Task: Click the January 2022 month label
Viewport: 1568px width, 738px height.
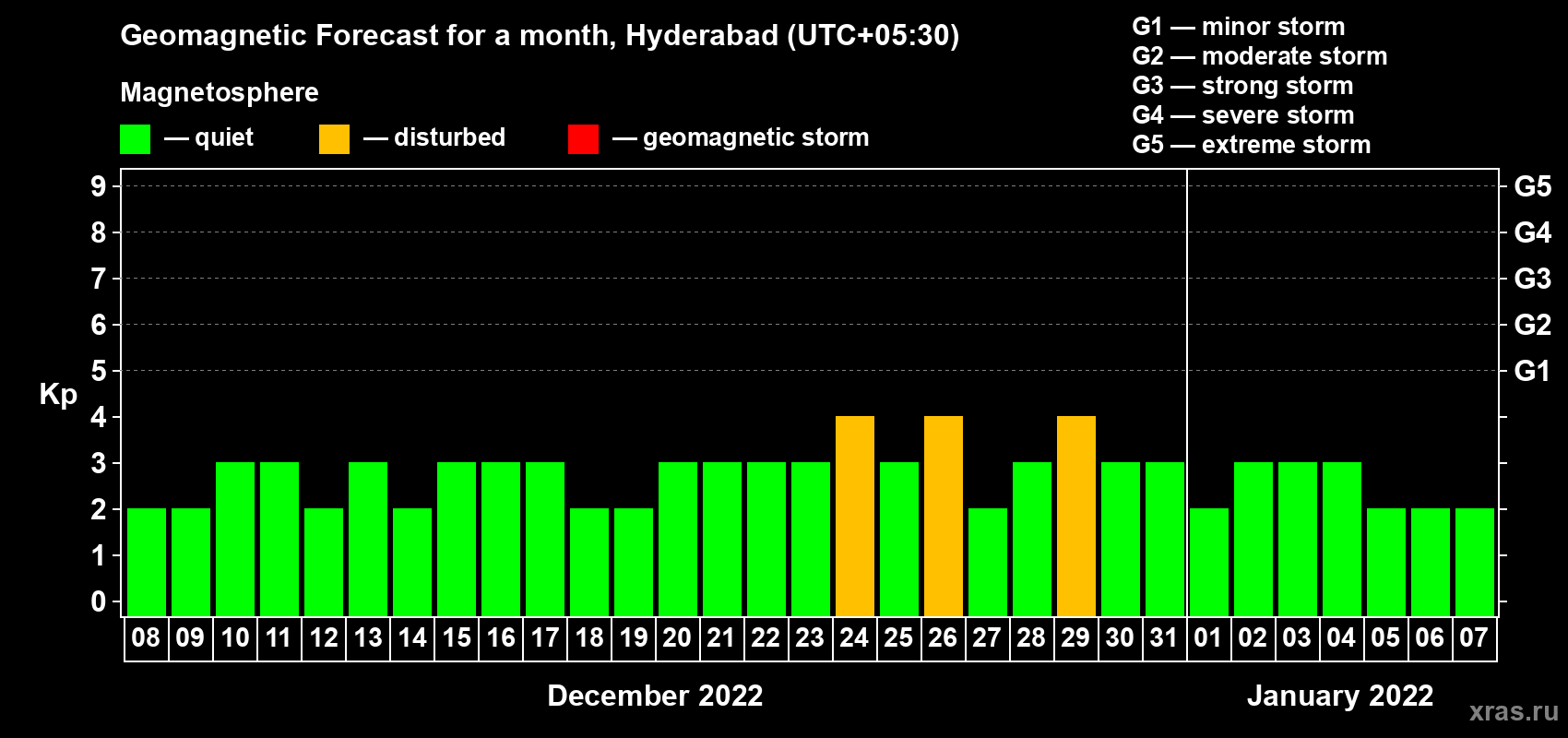Action: (1340, 696)
